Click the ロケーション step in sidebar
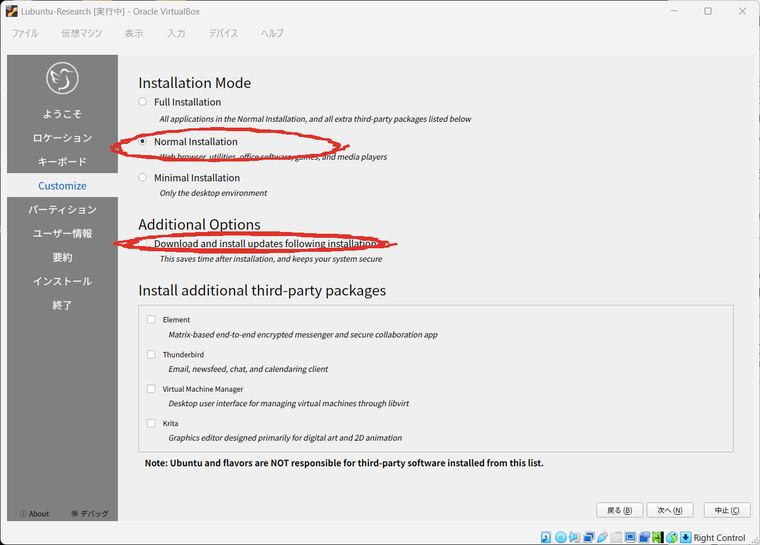 (62, 138)
